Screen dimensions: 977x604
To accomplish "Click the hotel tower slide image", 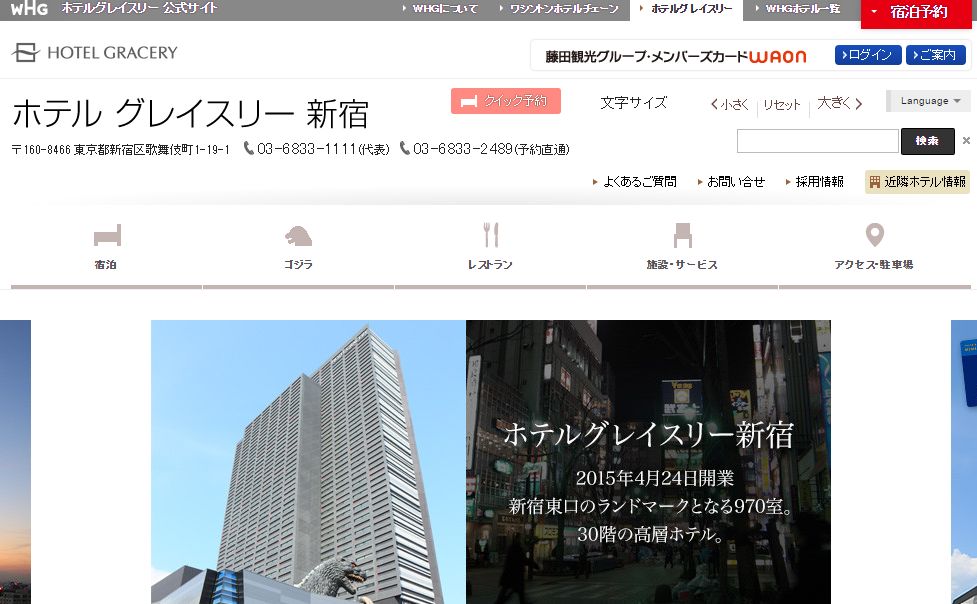I will [x=308, y=462].
